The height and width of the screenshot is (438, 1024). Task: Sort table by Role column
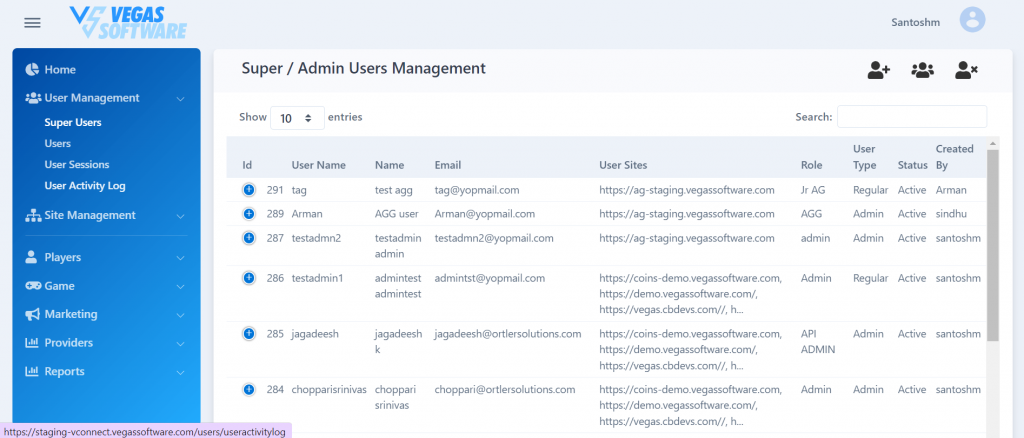coord(812,165)
